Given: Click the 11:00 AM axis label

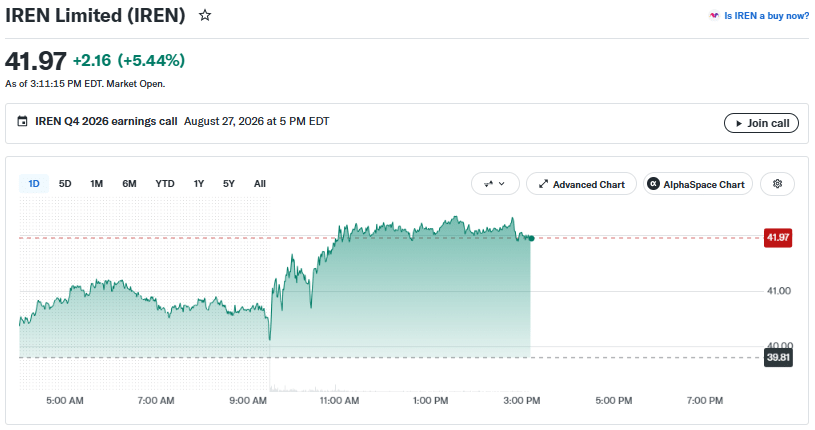Looking at the screenshot, I should (339, 400).
